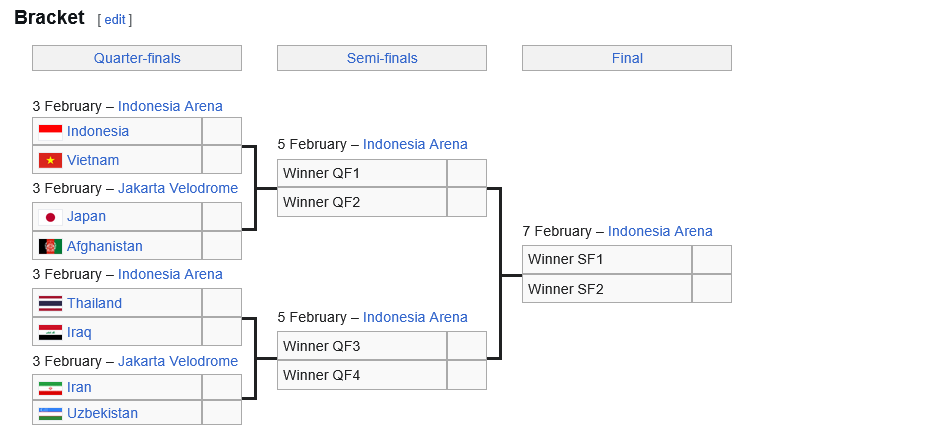Open Indonesia Arena link for 7 February final

point(660,231)
